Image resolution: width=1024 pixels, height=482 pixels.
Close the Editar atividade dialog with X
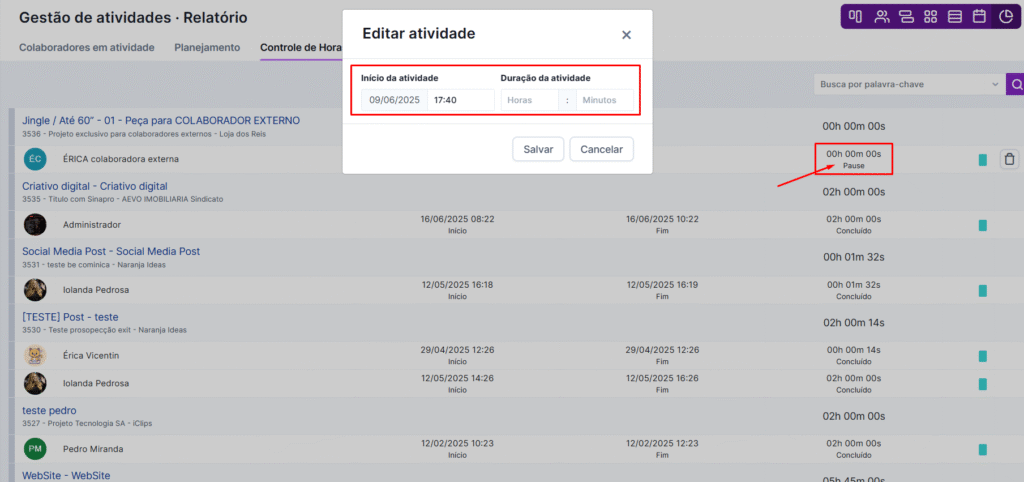(626, 35)
